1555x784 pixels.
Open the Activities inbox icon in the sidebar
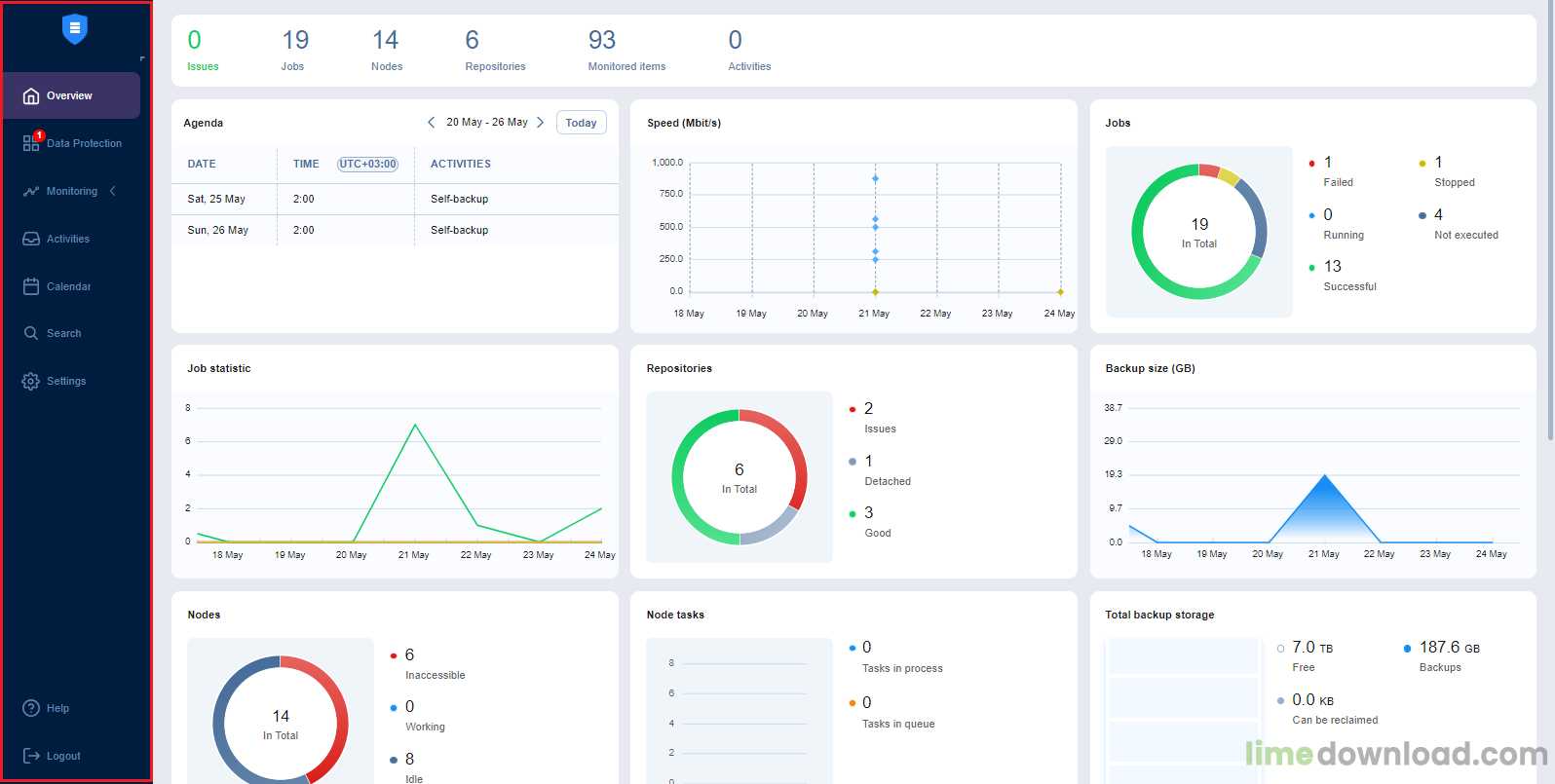[31, 239]
